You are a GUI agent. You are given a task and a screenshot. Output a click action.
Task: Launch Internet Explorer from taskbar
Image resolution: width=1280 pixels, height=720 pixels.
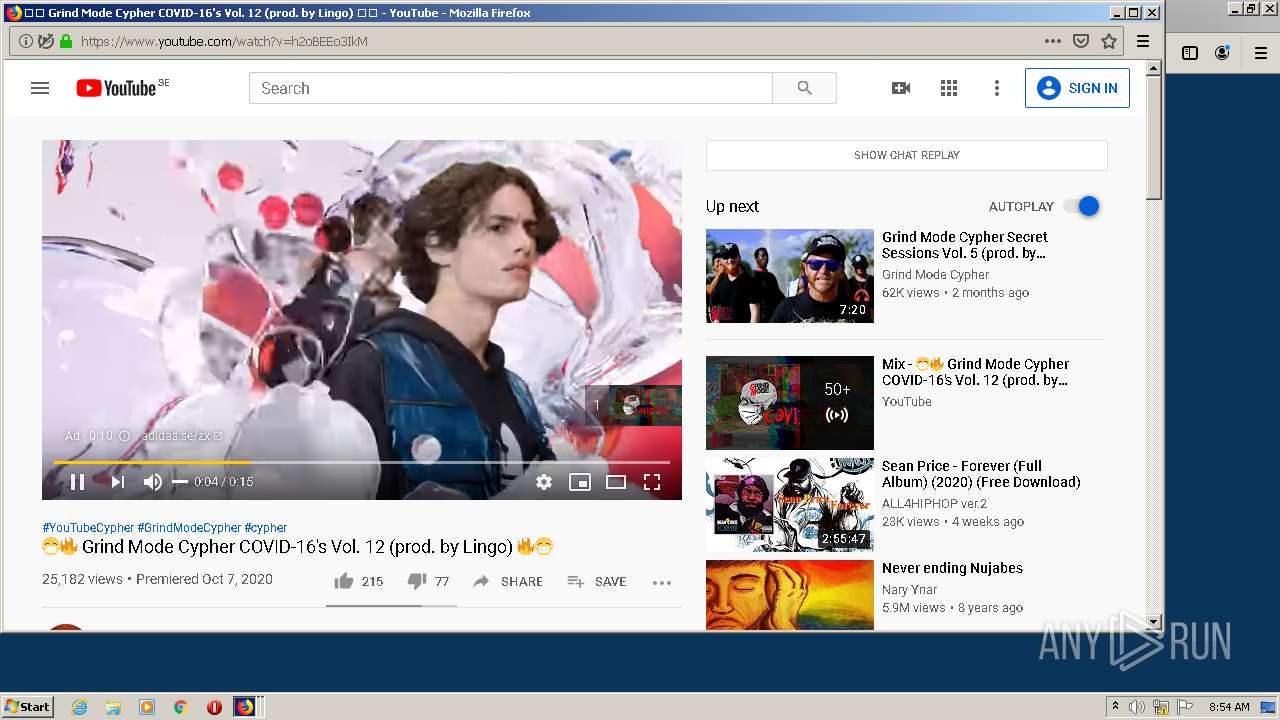pyautogui.click(x=79, y=707)
